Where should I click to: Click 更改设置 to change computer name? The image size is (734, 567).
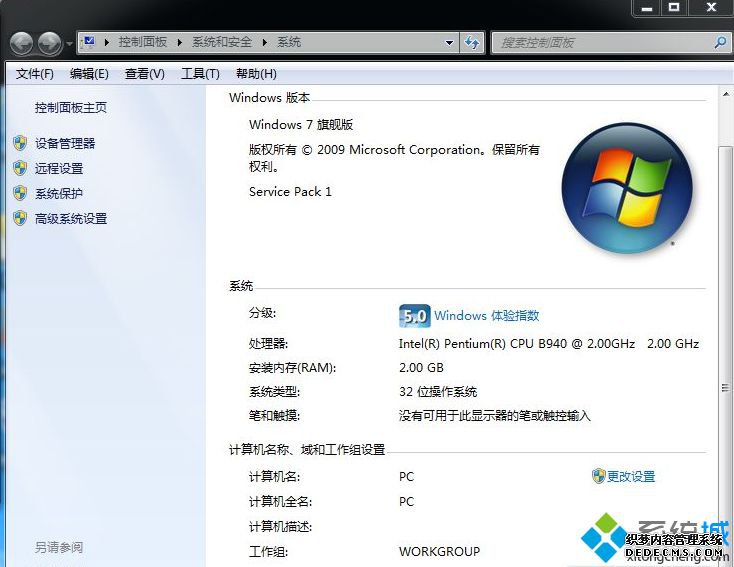pos(631,477)
